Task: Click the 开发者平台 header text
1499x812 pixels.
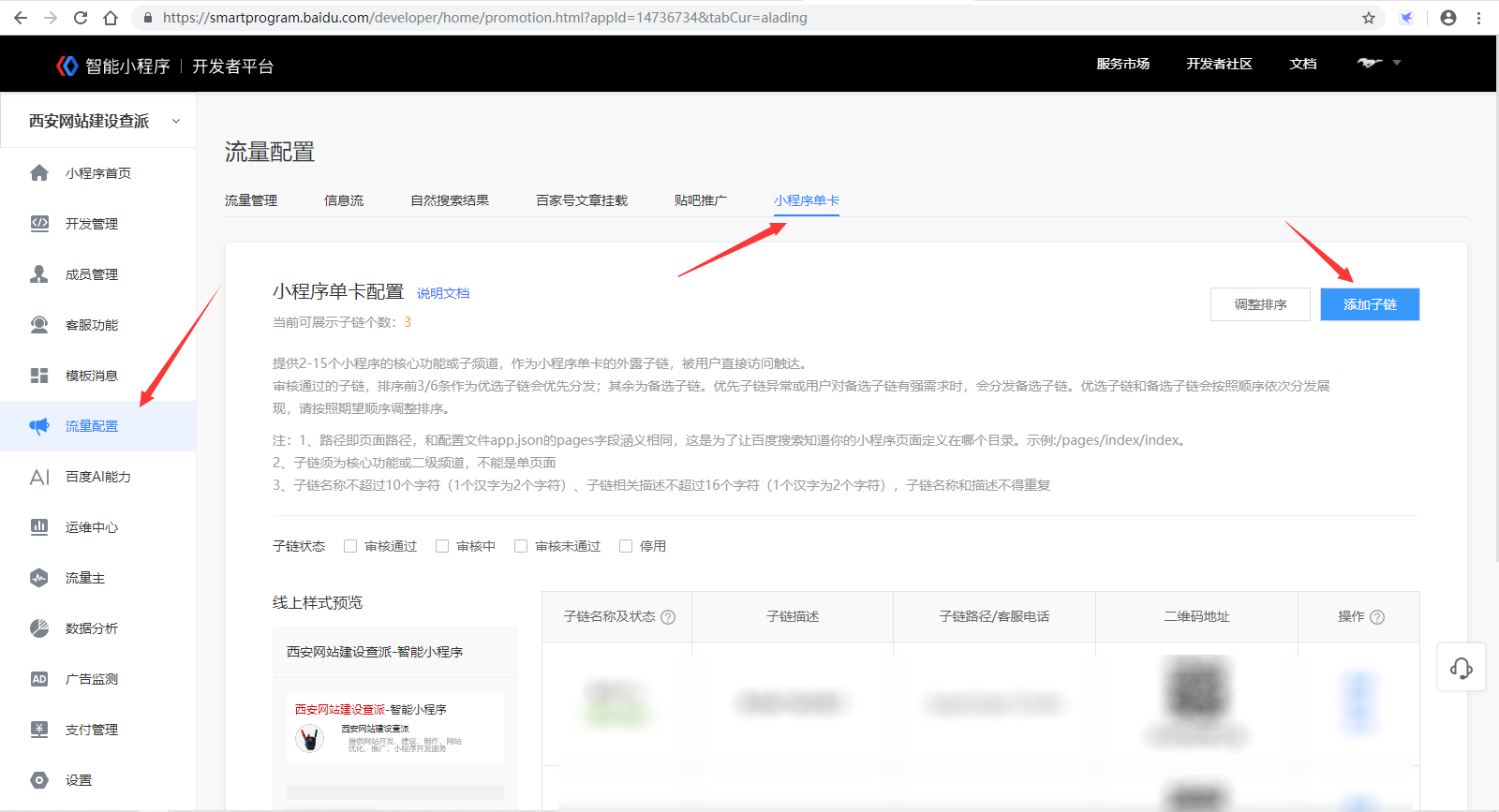Action: 233,66
